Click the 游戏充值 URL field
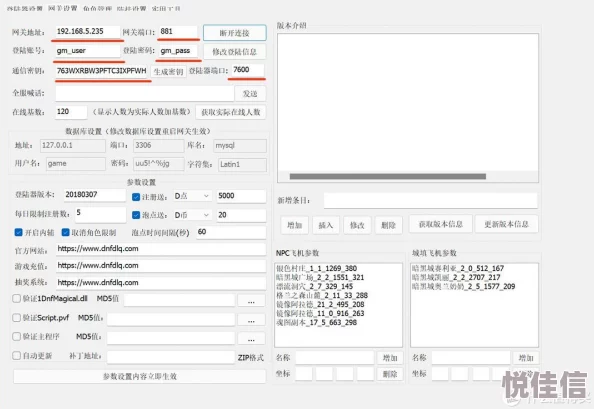Image resolution: width=594 pixels, height=409 pixels. [161, 266]
